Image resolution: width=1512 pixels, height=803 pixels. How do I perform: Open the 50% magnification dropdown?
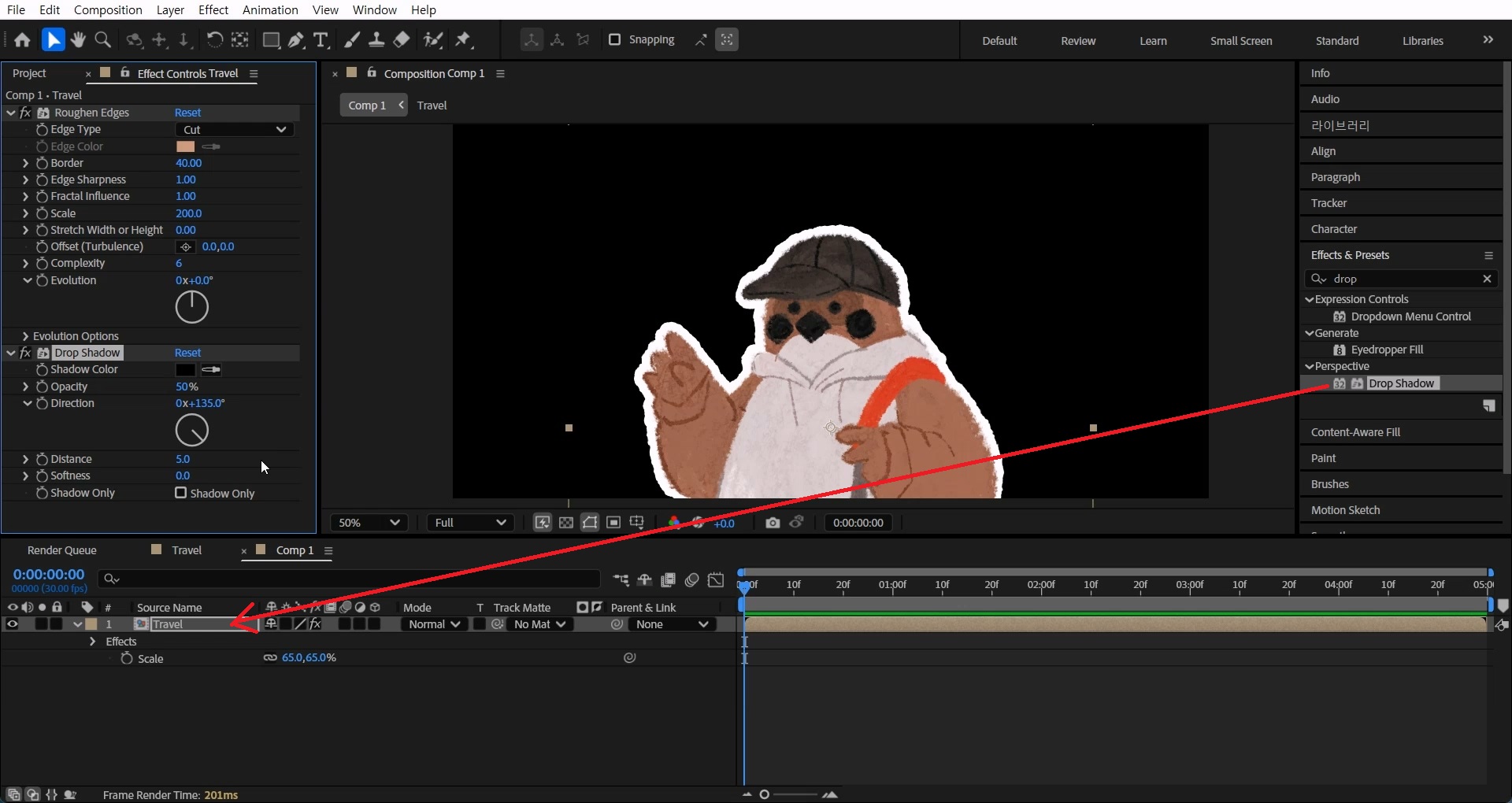click(368, 523)
